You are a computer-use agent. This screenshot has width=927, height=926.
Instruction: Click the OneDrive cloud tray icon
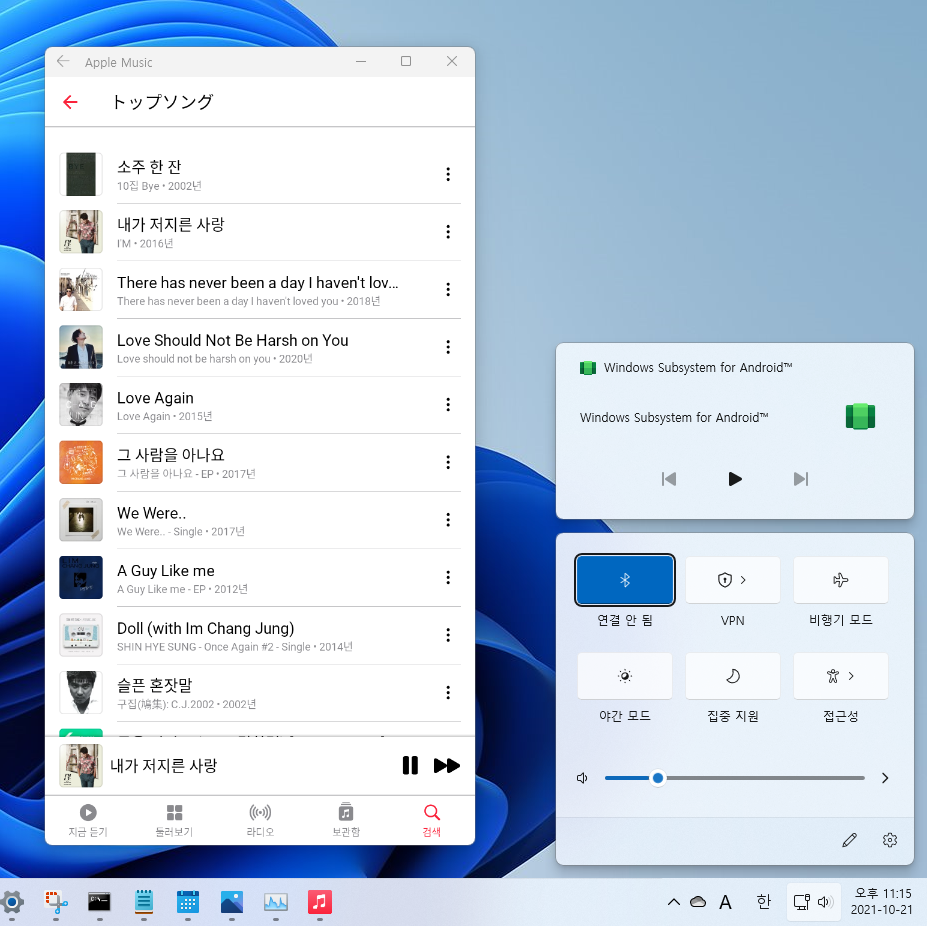tap(698, 902)
